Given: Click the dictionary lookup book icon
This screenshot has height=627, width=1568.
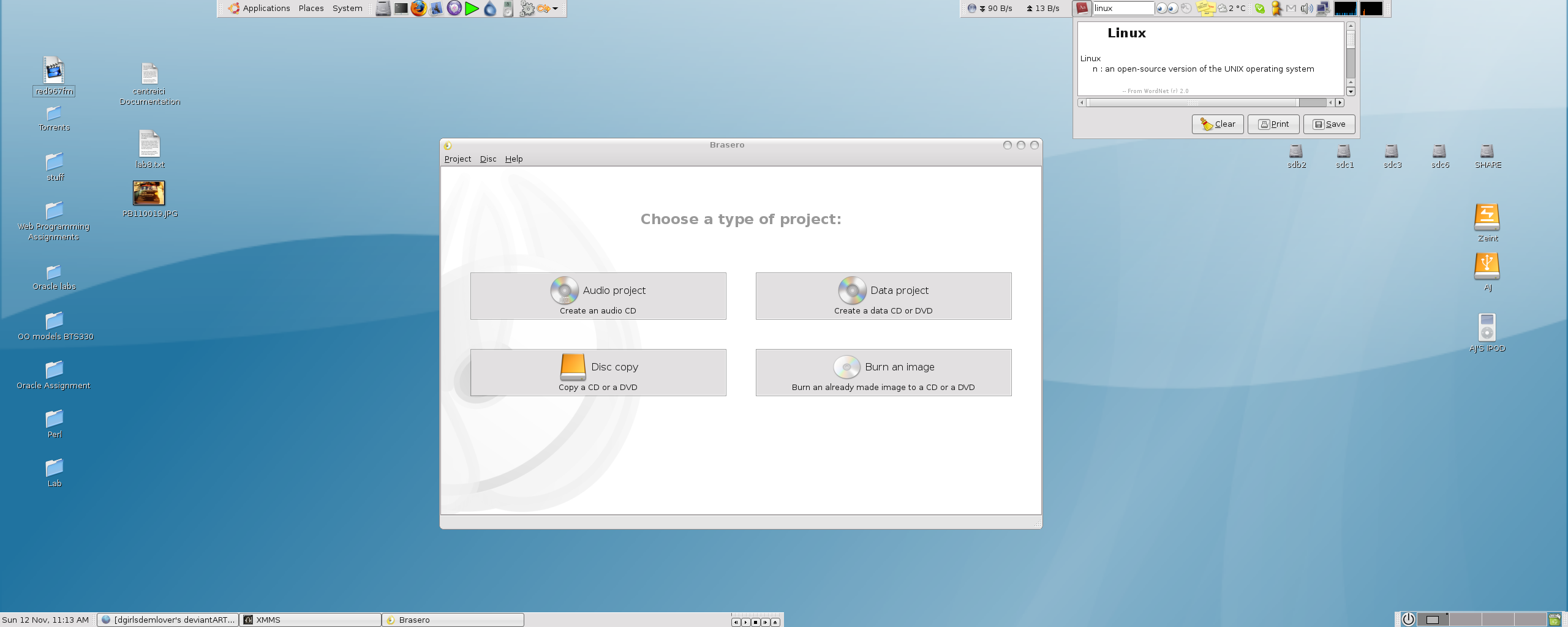Looking at the screenshot, I should tap(1082, 8).
